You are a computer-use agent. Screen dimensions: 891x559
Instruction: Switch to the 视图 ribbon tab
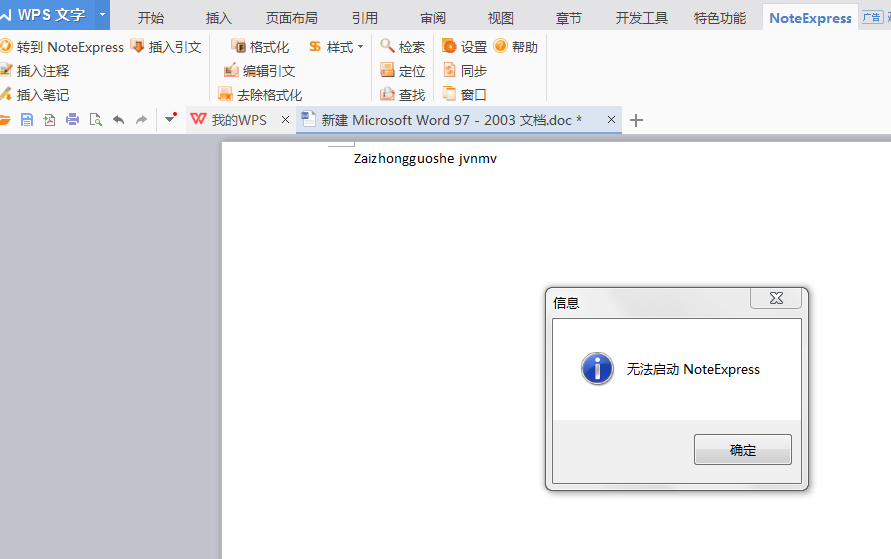click(501, 18)
